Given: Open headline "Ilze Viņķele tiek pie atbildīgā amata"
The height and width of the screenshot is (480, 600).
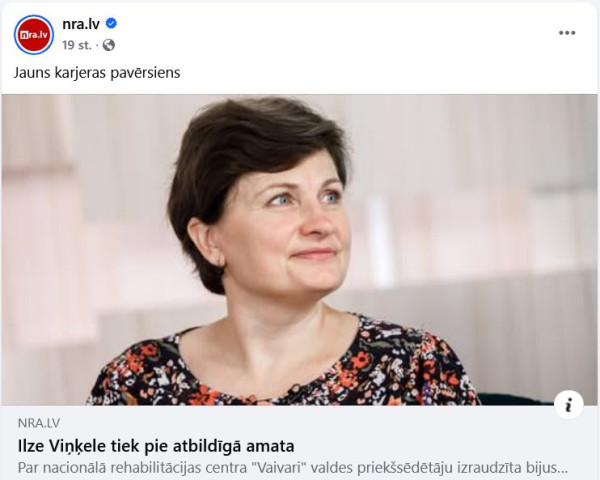Looking at the screenshot, I should click(156, 446).
